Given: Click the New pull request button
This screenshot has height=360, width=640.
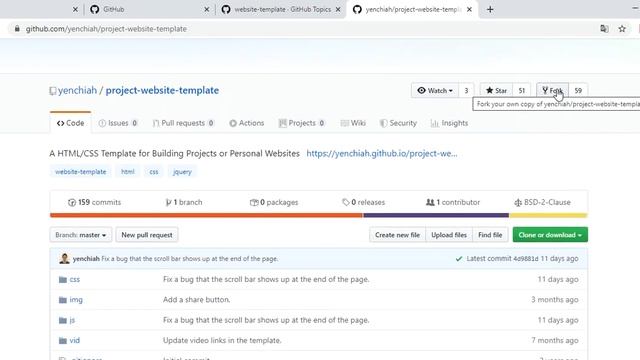Looking at the screenshot, I should (147, 235).
